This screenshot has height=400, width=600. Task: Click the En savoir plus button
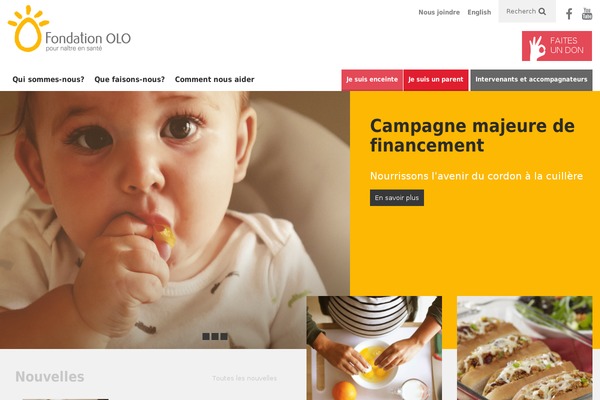point(397,198)
